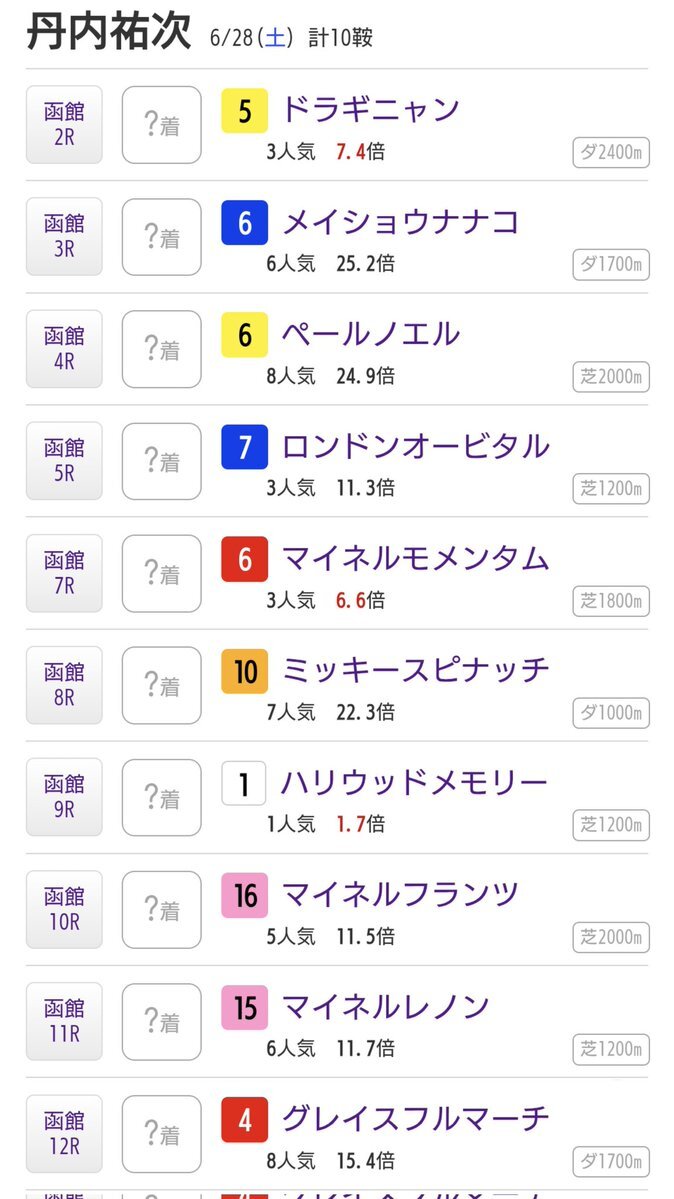The image size is (674, 1199).
Task: Open ?着 result box for 函館 9R
Action: (x=161, y=798)
